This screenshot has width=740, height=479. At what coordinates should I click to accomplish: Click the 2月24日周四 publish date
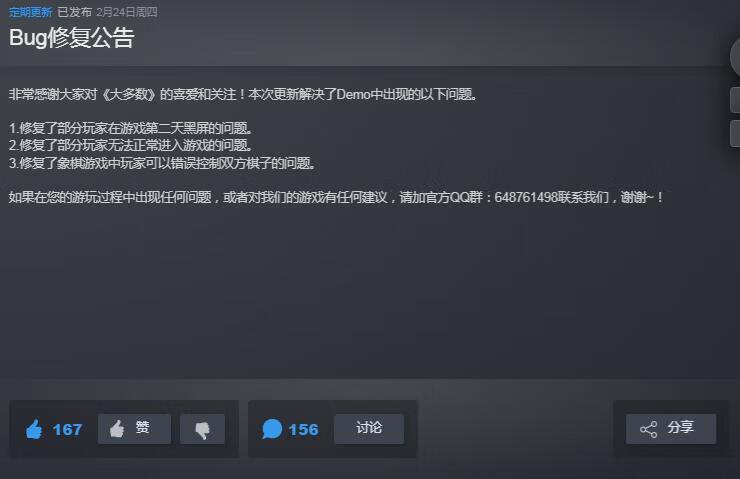pos(127,12)
